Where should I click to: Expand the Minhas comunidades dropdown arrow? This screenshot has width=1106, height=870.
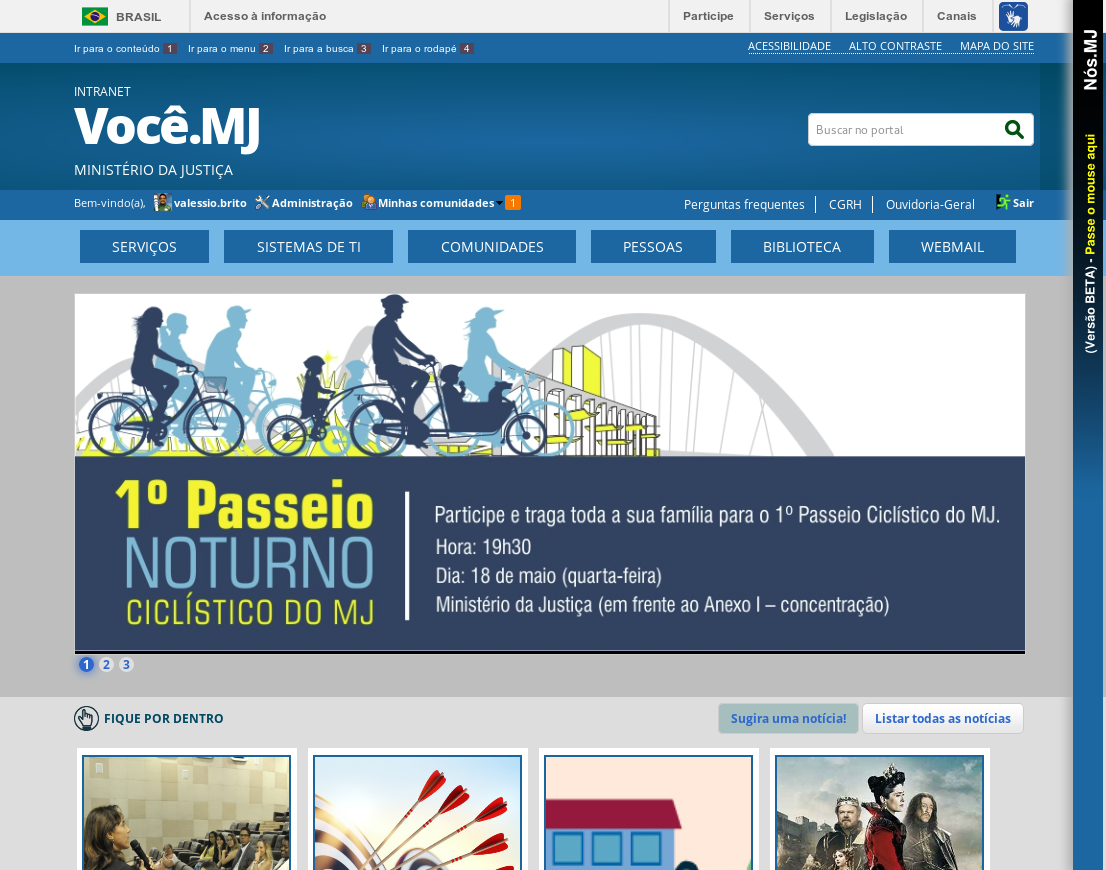pos(499,203)
